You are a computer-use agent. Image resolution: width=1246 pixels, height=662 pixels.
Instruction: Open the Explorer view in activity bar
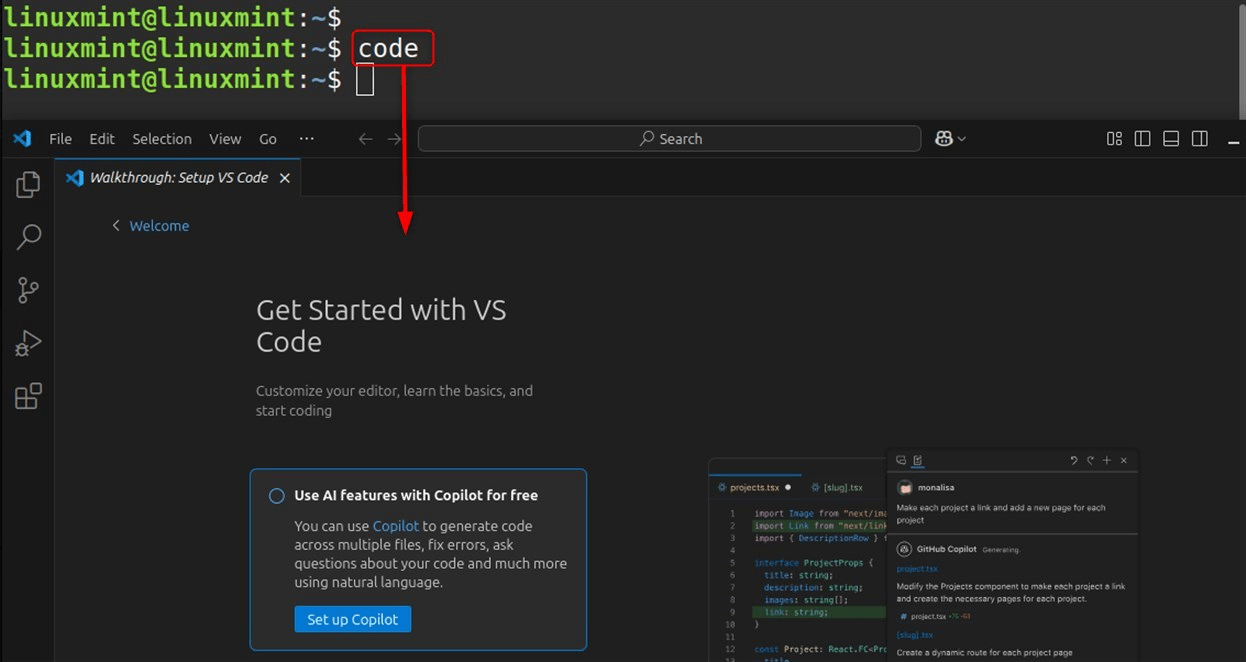[28, 184]
